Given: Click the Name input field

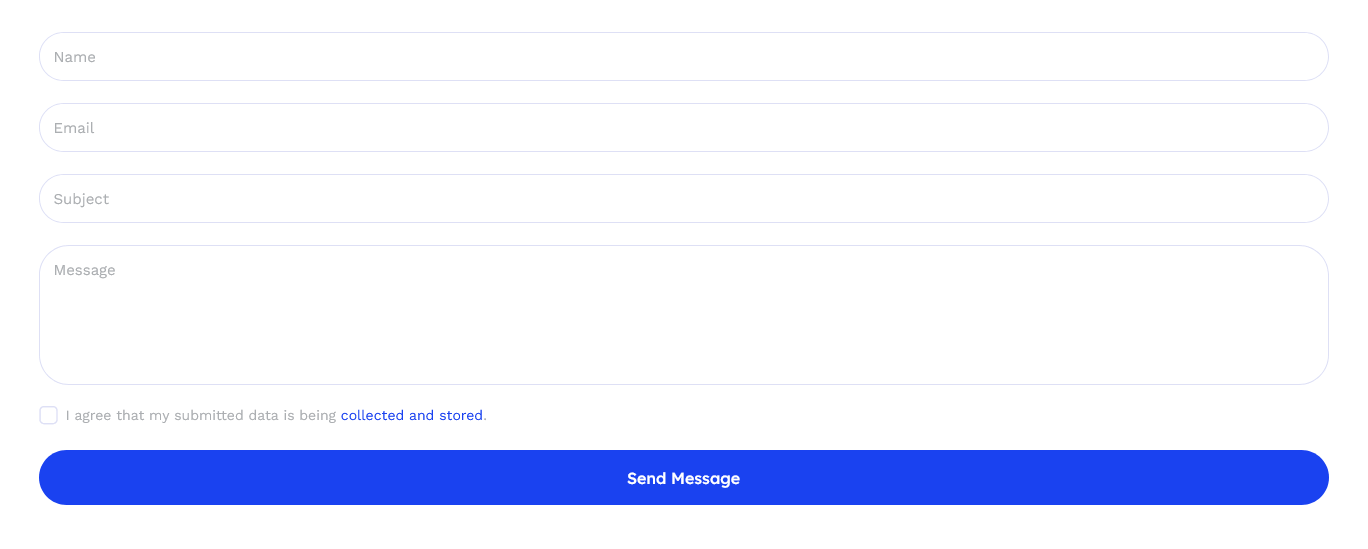Looking at the screenshot, I should pos(683,57).
